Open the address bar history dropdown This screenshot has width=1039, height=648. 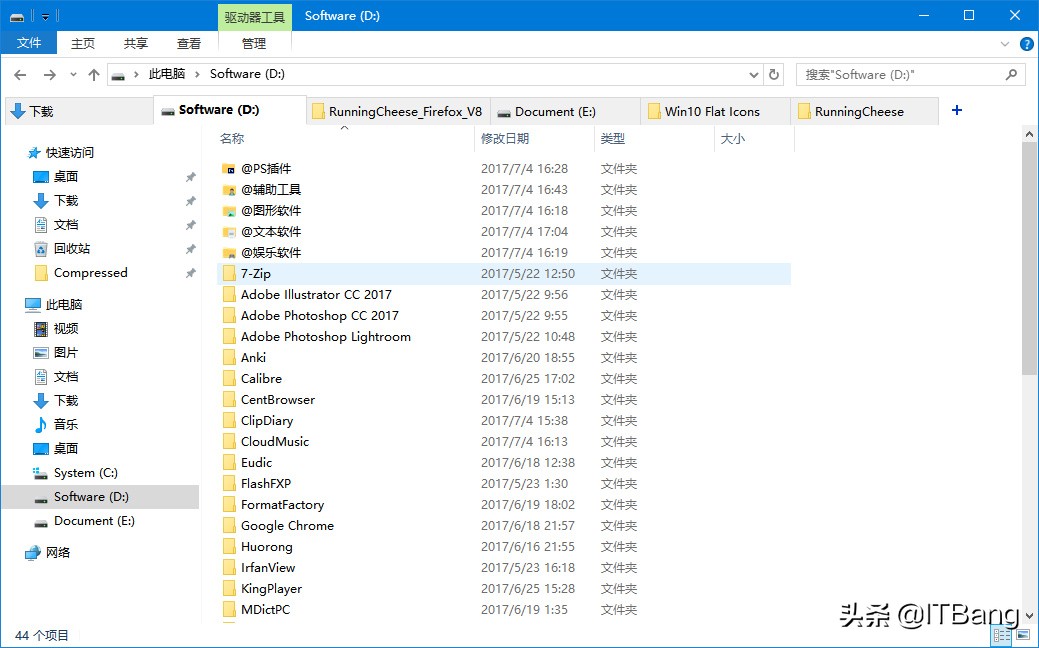[754, 73]
